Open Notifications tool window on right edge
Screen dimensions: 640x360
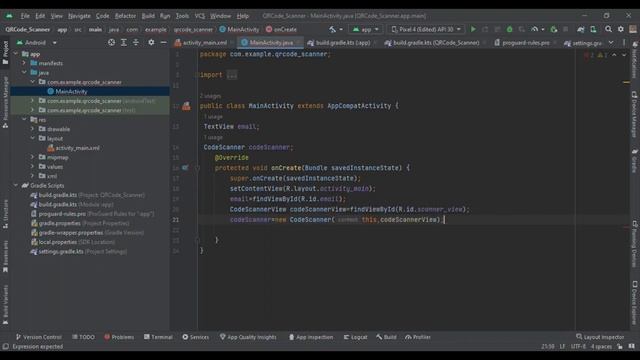pos(634,59)
